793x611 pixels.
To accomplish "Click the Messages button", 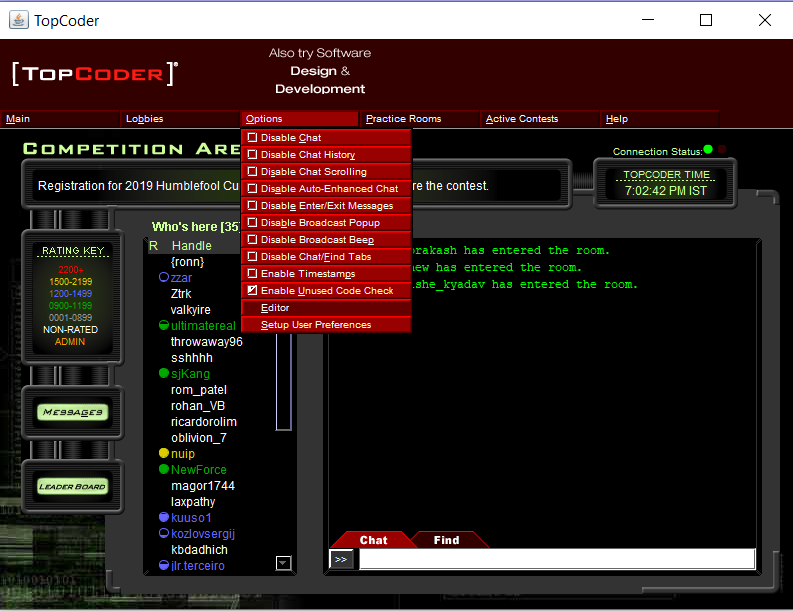I will [x=73, y=412].
